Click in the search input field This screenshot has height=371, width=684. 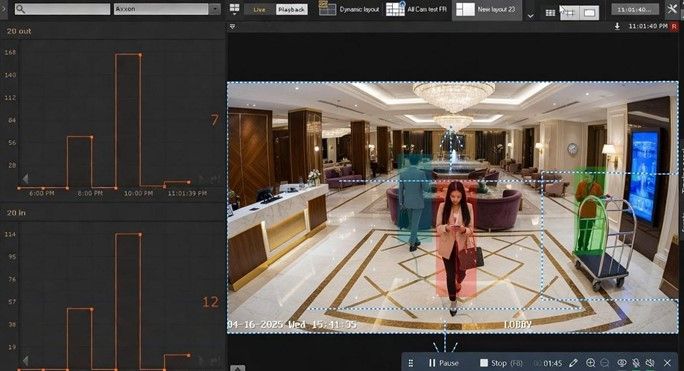(x=62, y=9)
